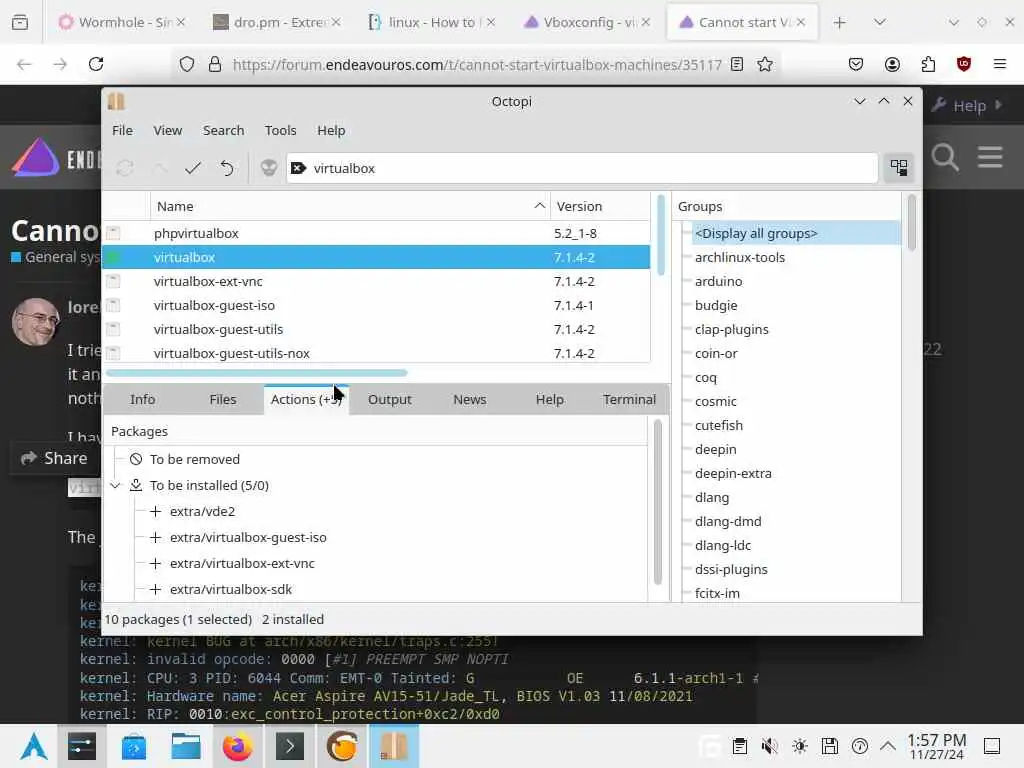Viewport: 1024px width, 768px height.
Task: Click the undo/cancel changes arrow in Octopi toolbar
Action: point(227,168)
